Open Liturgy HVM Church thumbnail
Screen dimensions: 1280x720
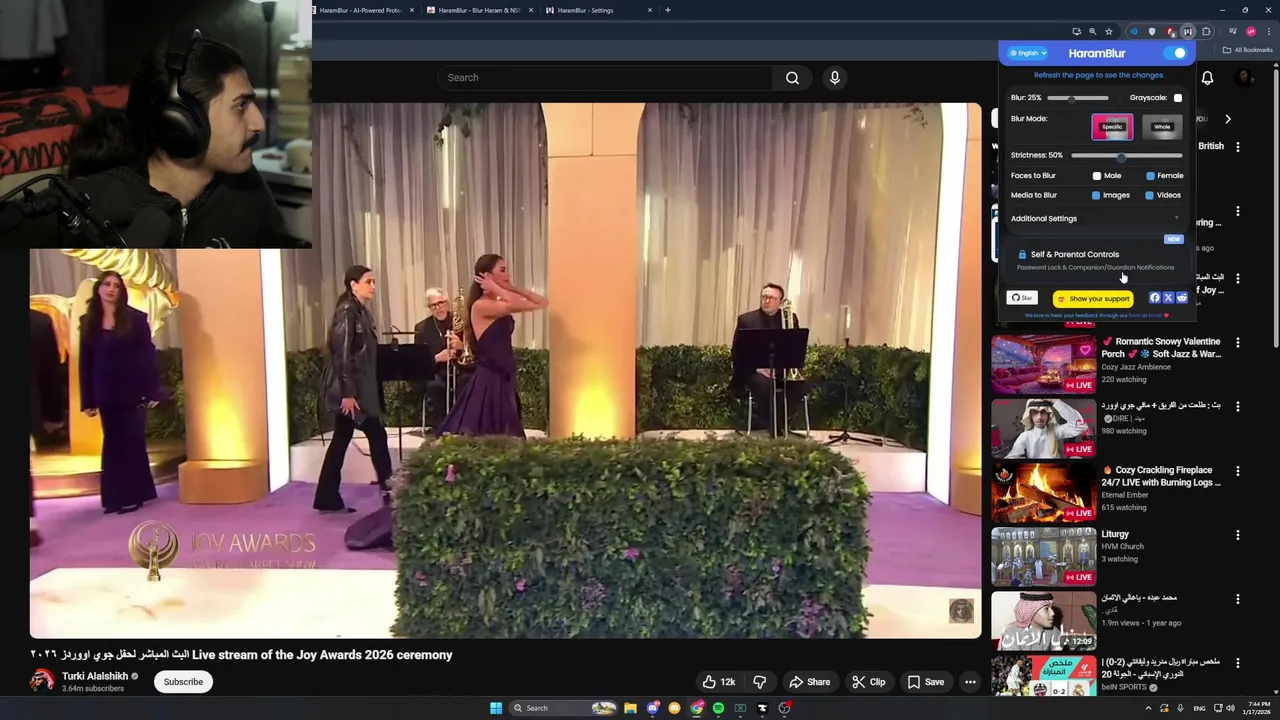pos(1043,555)
